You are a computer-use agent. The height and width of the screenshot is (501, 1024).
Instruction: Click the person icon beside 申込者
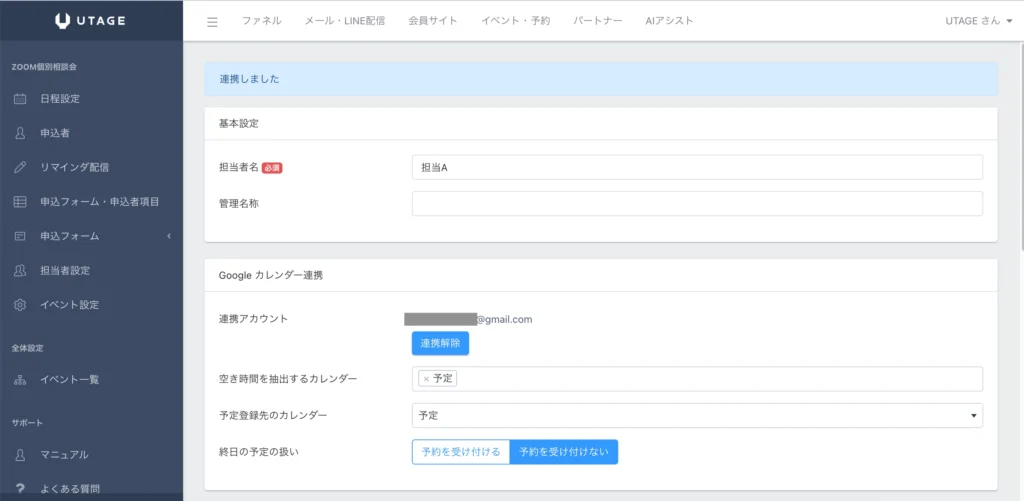point(20,133)
